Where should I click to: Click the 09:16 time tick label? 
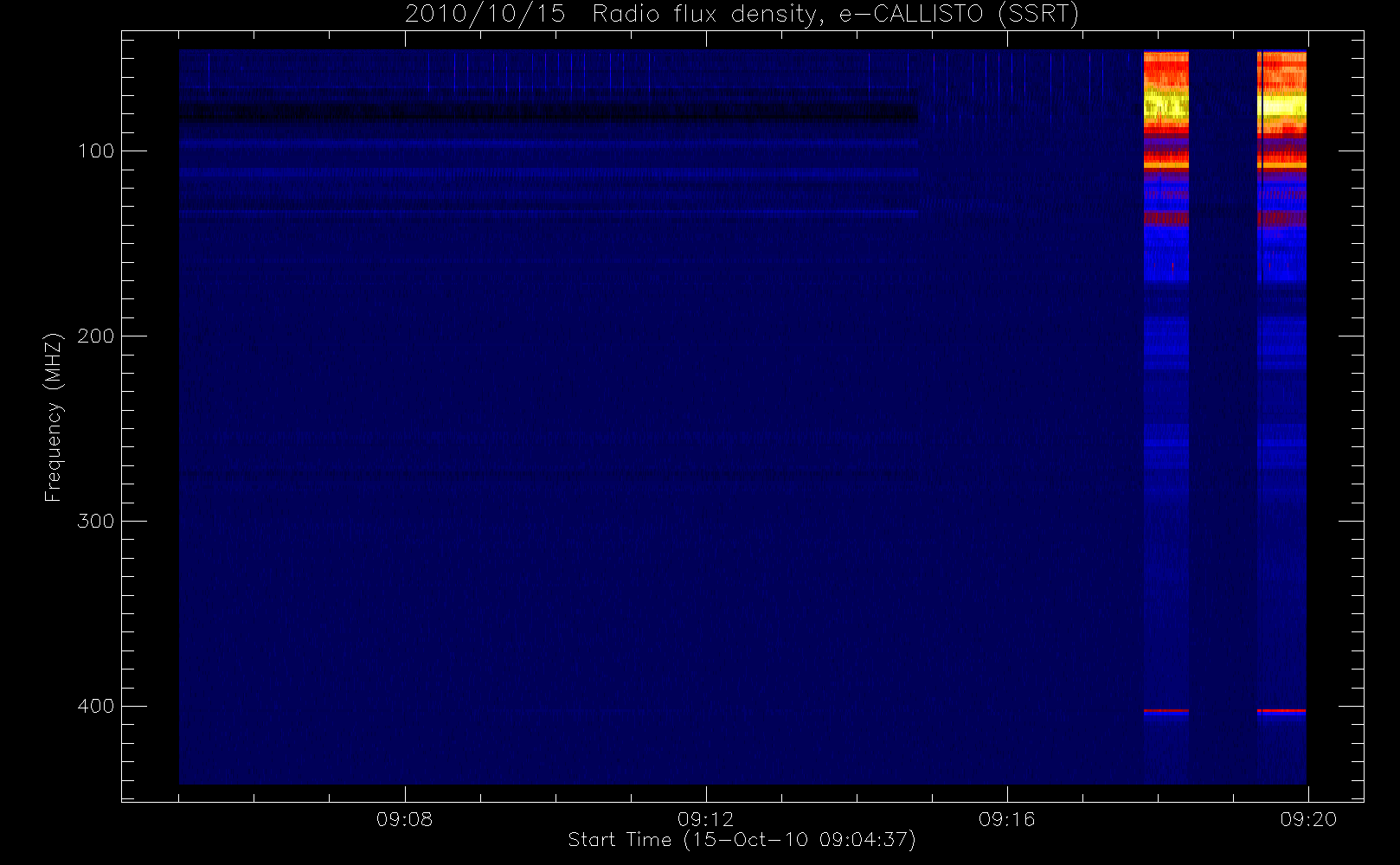pyautogui.click(x=1006, y=819)
